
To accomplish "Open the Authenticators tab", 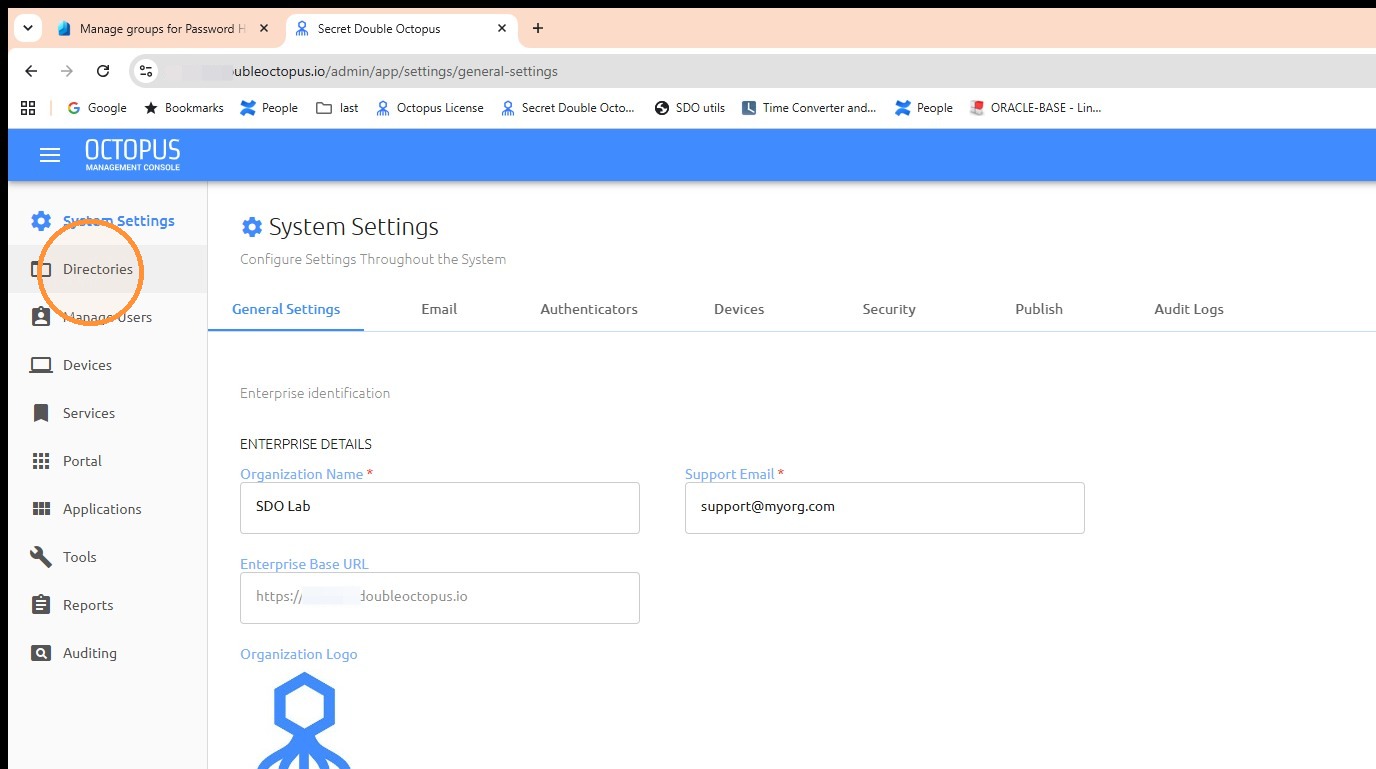I will click(589, 309).
